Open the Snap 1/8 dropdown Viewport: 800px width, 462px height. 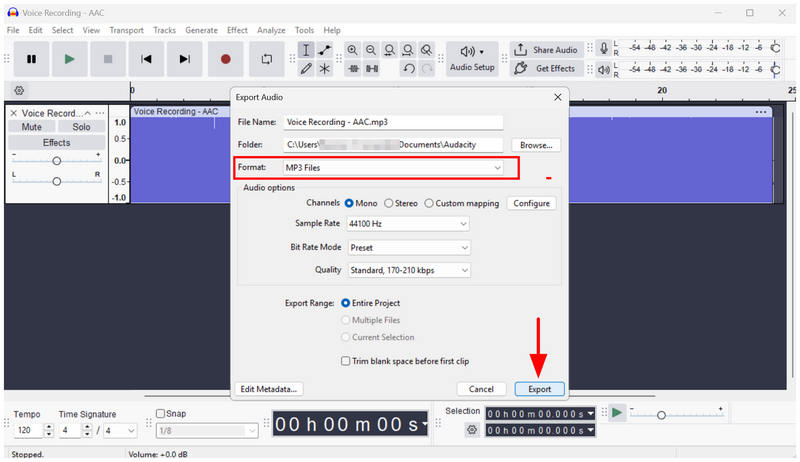pos(207,431)
